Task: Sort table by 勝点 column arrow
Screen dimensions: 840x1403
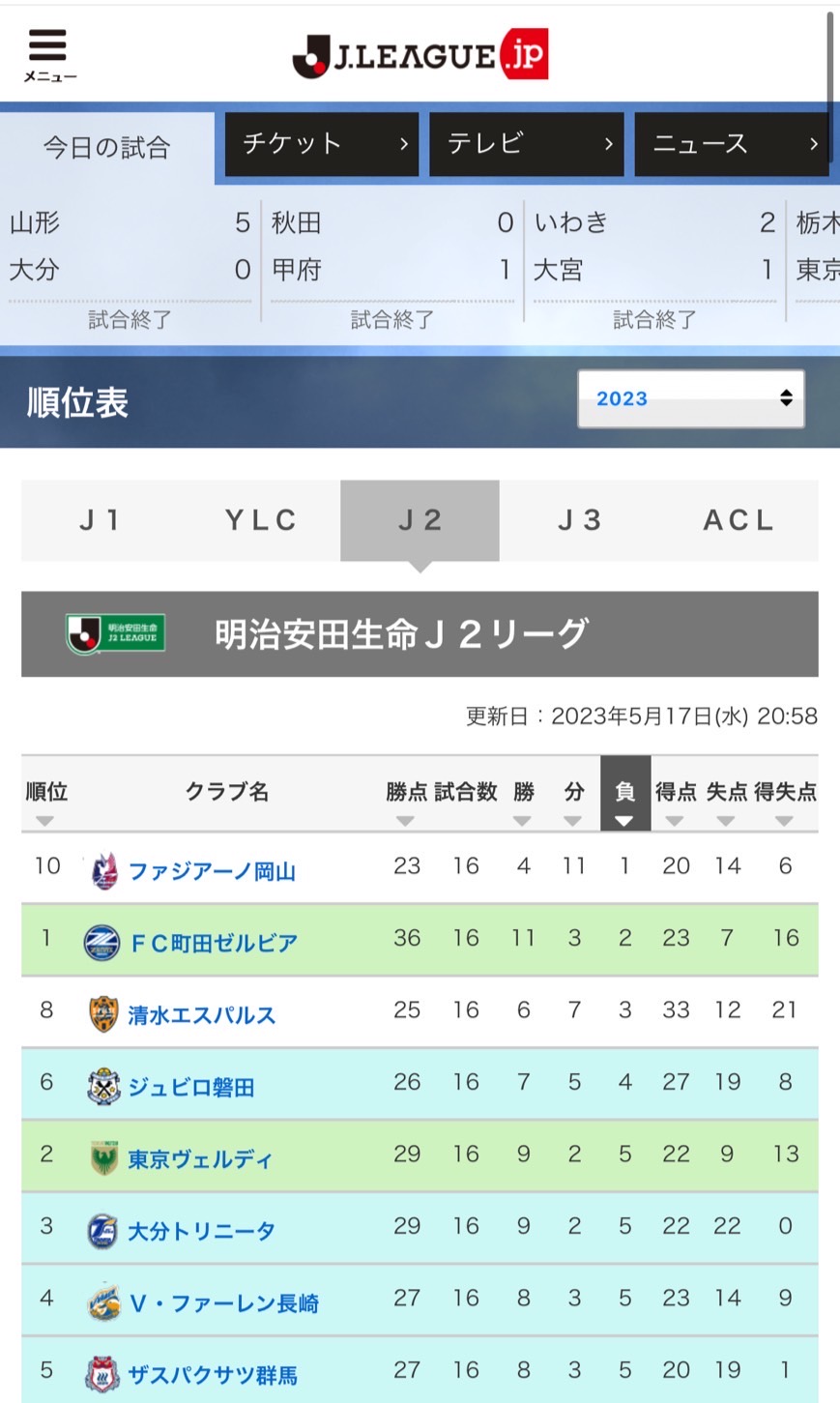Action: [x=405, y=821]
